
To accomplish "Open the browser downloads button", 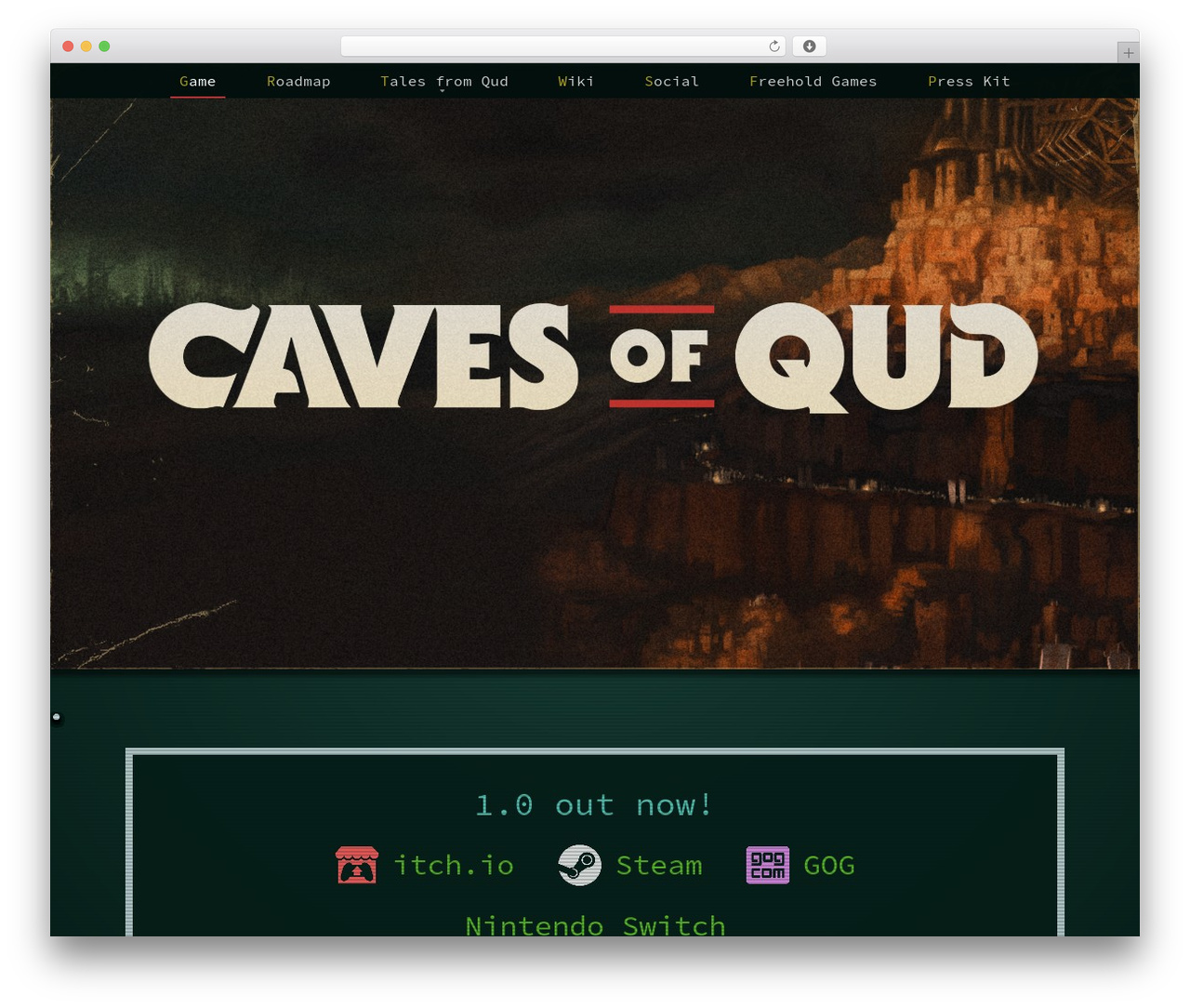I will click(810, 46).
